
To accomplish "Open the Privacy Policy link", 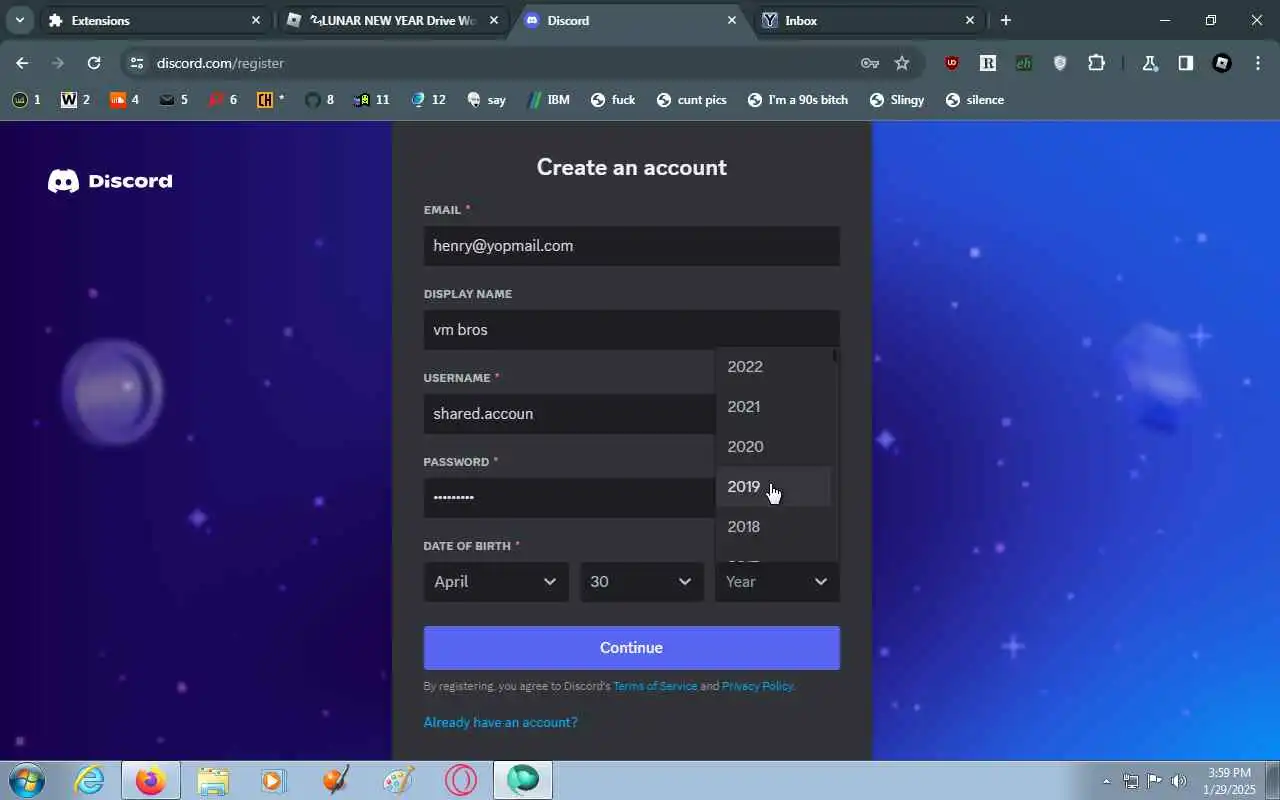I will click(x=757, y=686).
